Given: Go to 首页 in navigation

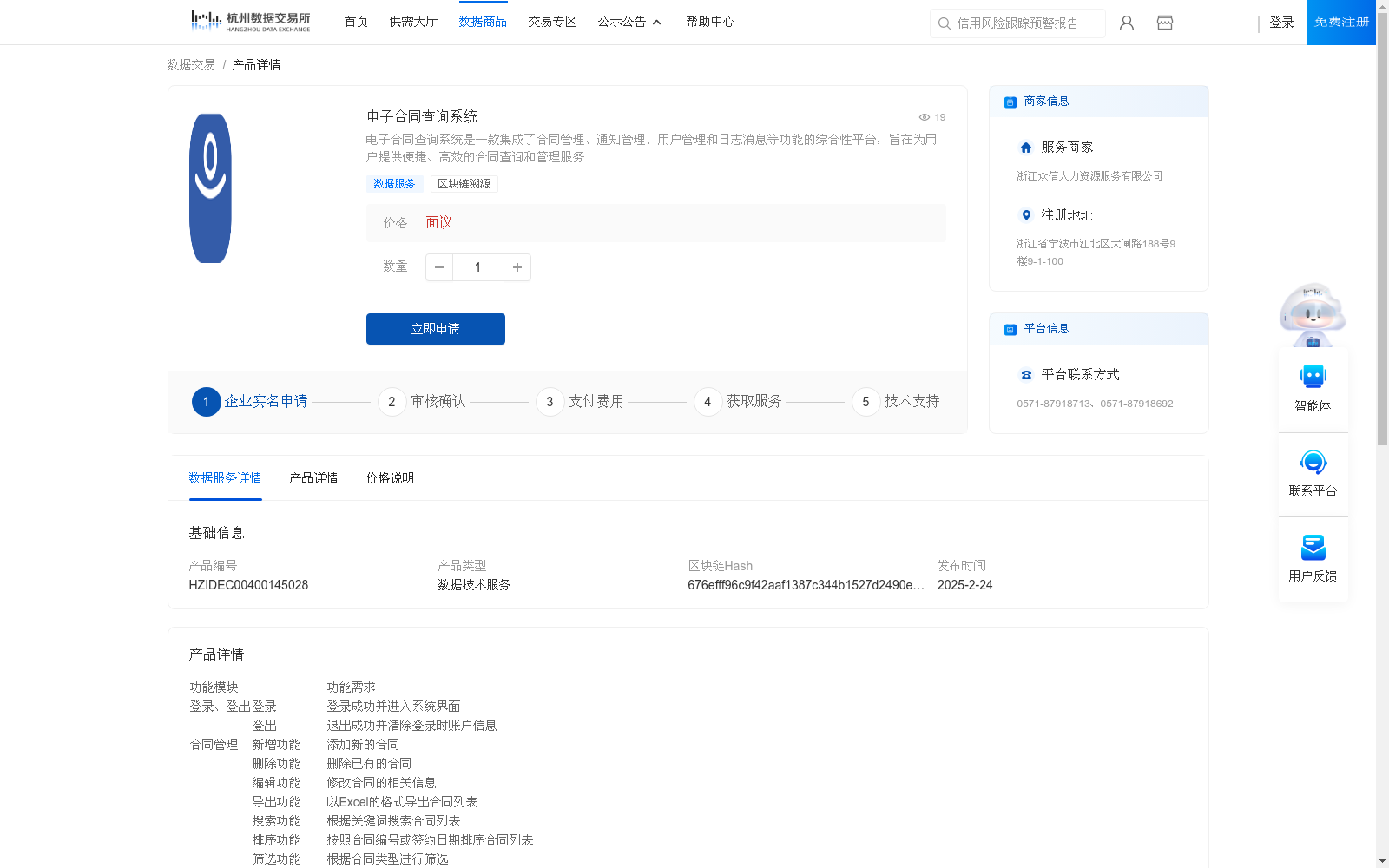Looking at the screenshot, I should (356, 22).
